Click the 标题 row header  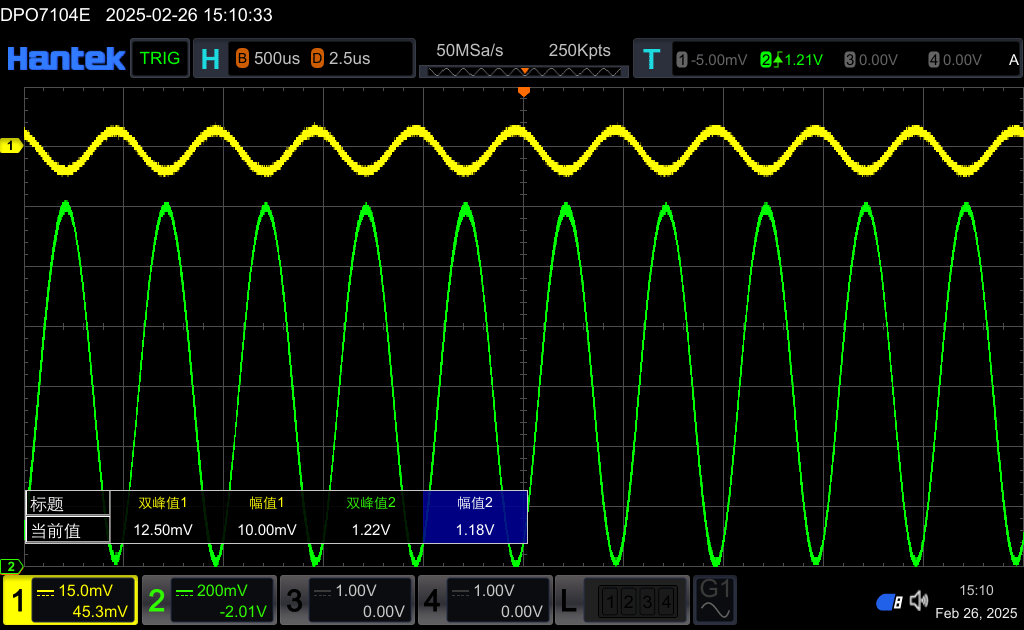(x=67, y=503)
